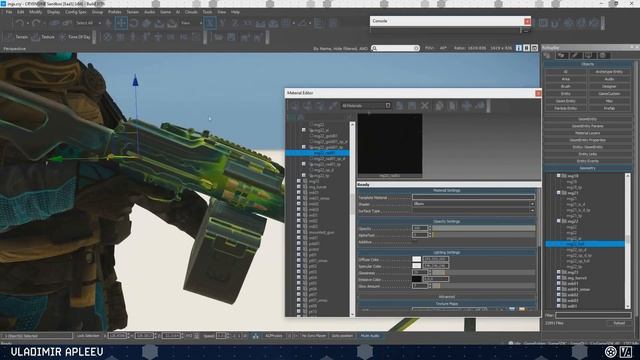The image size is (640, 360).
Task: Click the link objects toolbar icon
Action: click(55, 23)
